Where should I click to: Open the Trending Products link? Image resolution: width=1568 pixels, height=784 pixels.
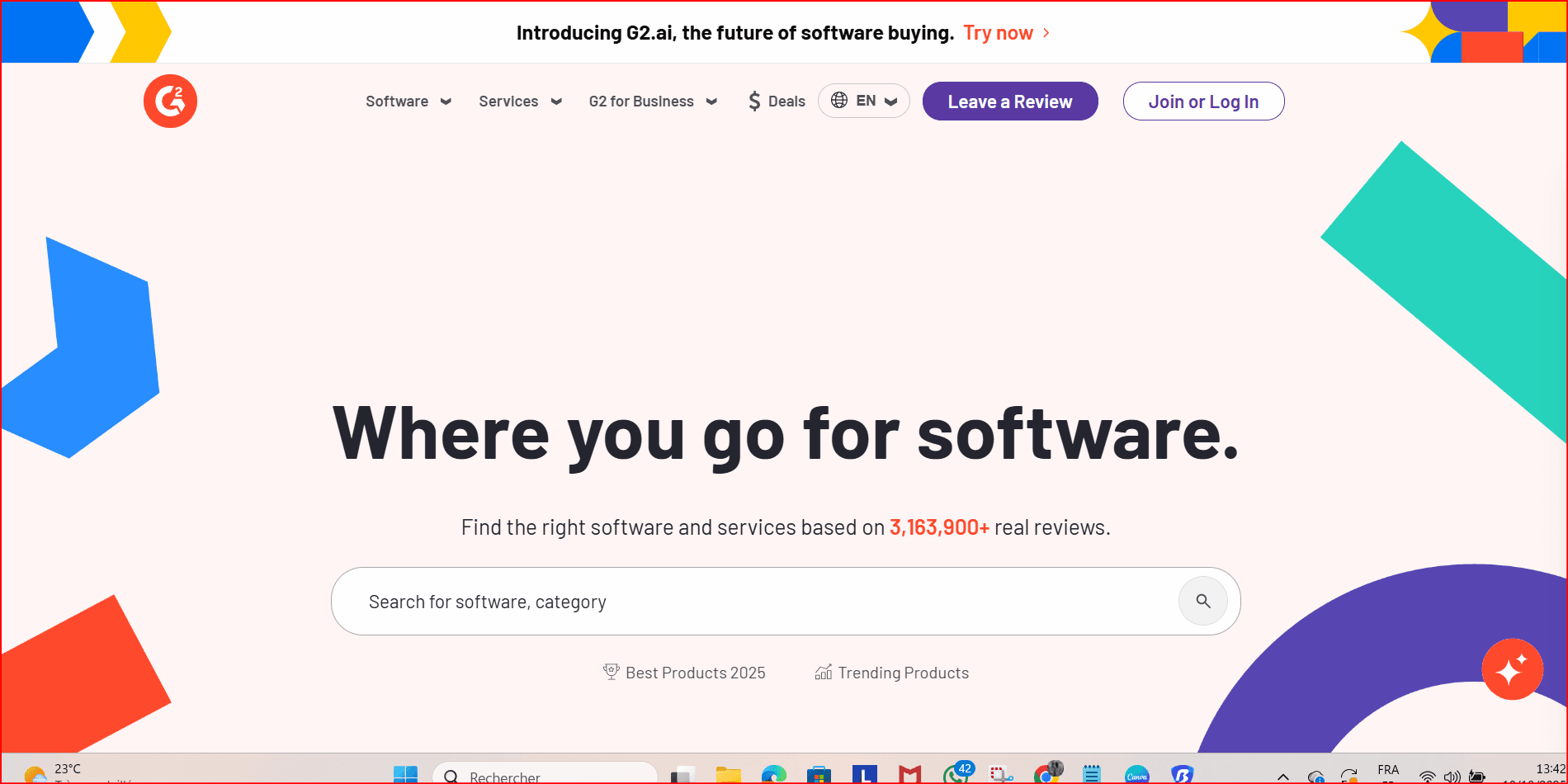point(903,673)
